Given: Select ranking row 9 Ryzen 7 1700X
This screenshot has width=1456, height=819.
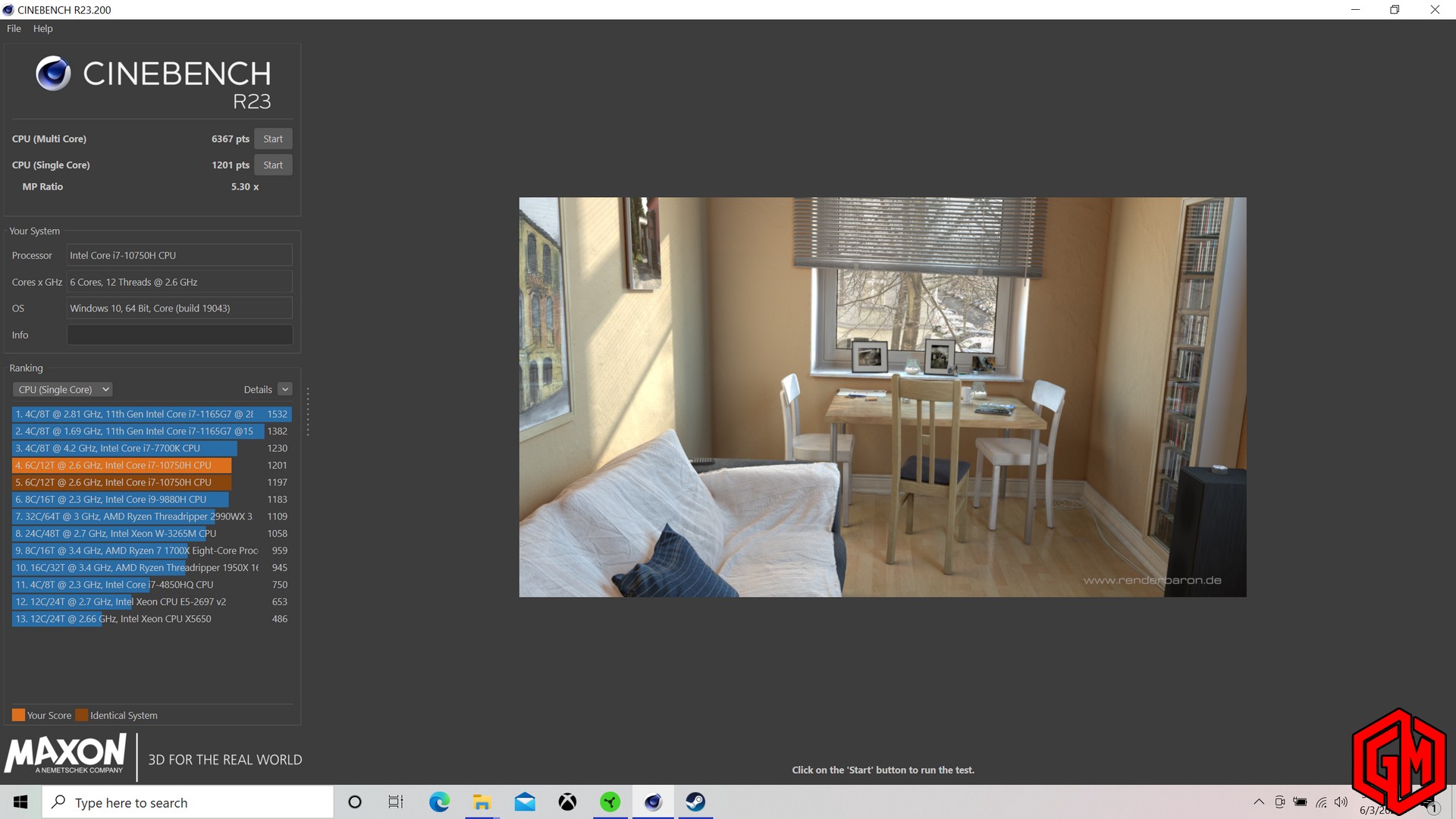Looking at the screenshot, I should coord(152,551).
